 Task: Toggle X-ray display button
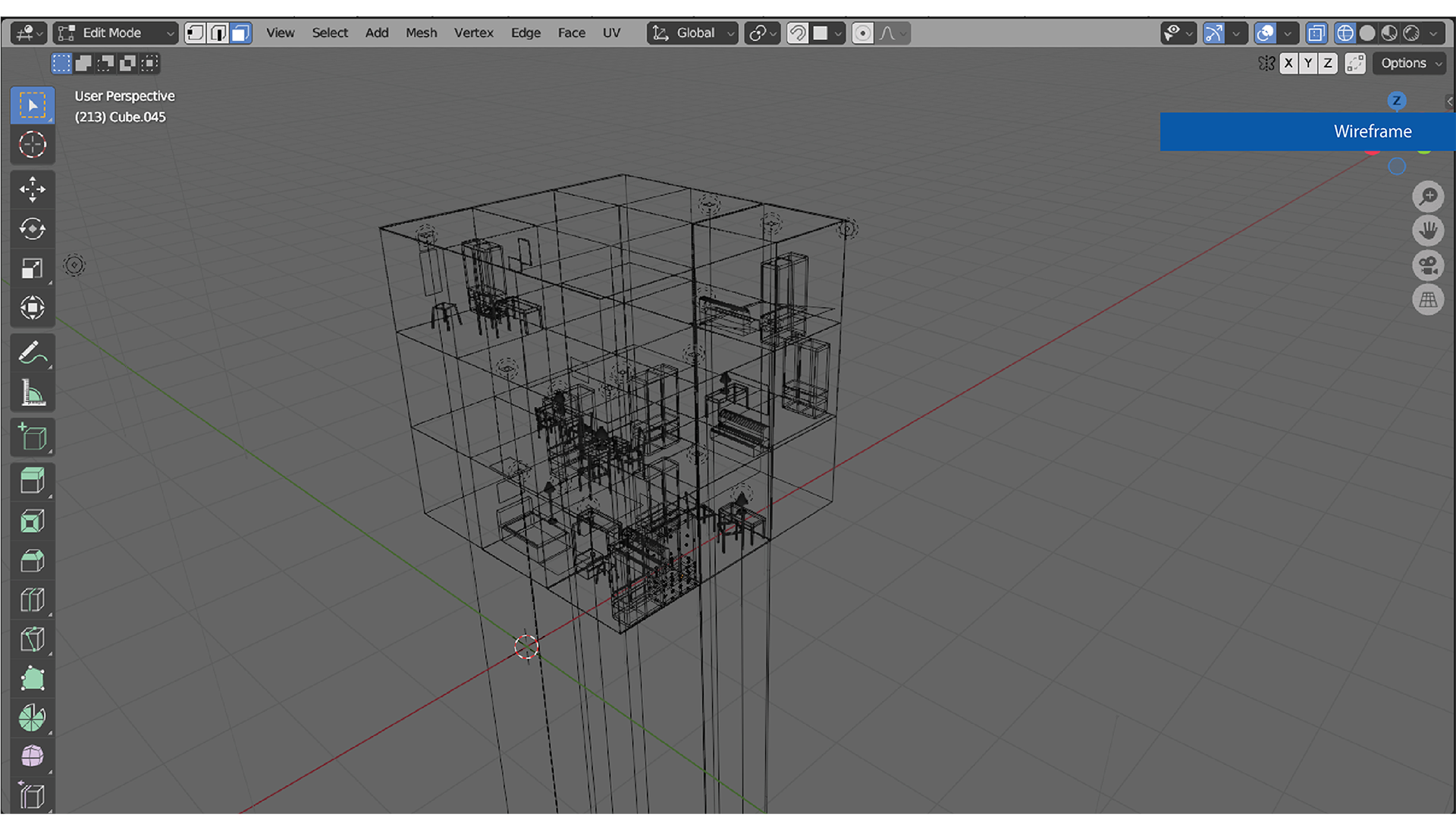click(x=1316, y=33)
